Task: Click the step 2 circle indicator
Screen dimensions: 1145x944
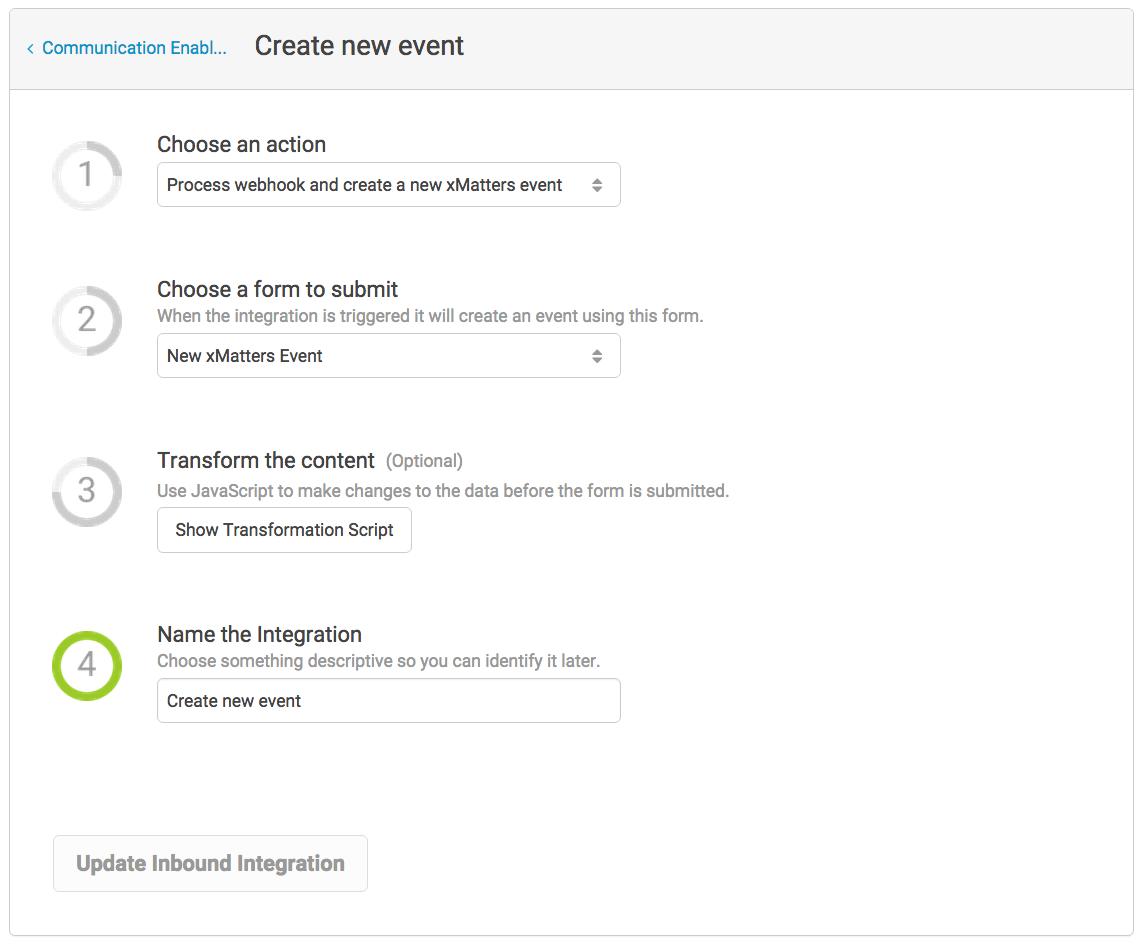Action: (x=87, y=321)
